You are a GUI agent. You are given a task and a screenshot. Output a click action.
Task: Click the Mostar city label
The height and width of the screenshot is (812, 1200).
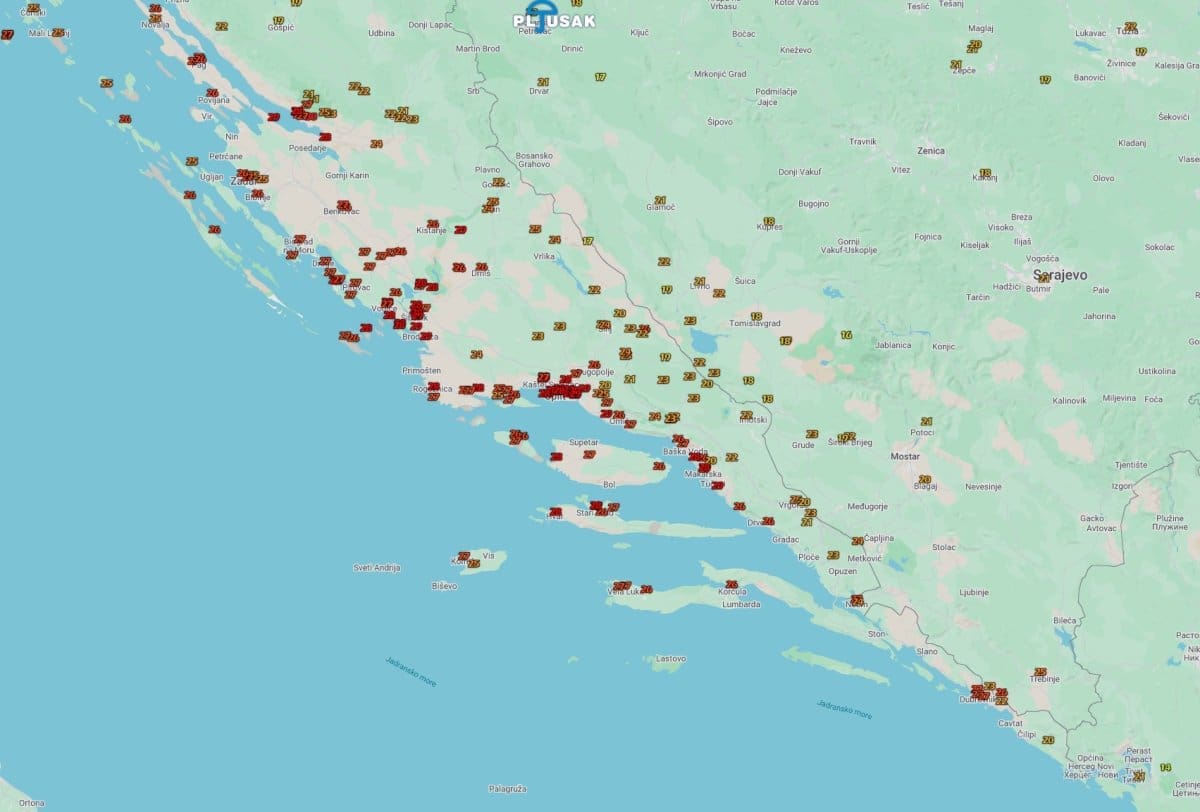904,456
